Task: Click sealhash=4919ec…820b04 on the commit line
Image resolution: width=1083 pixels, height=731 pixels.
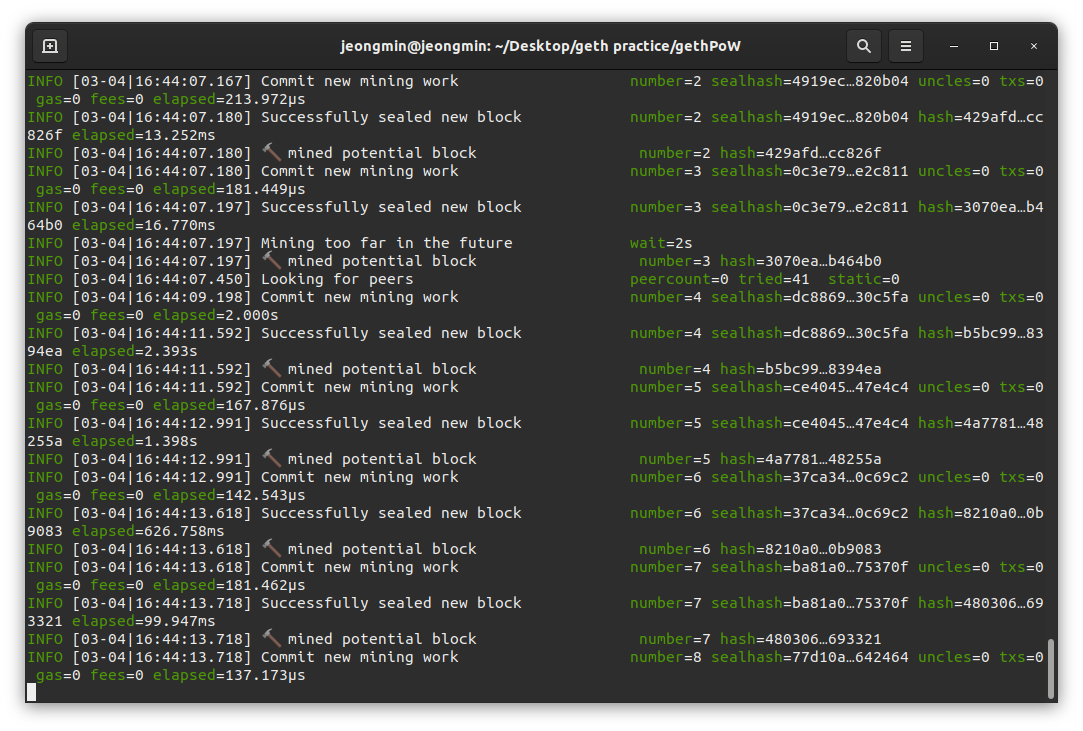Action: tap(809, 81)
